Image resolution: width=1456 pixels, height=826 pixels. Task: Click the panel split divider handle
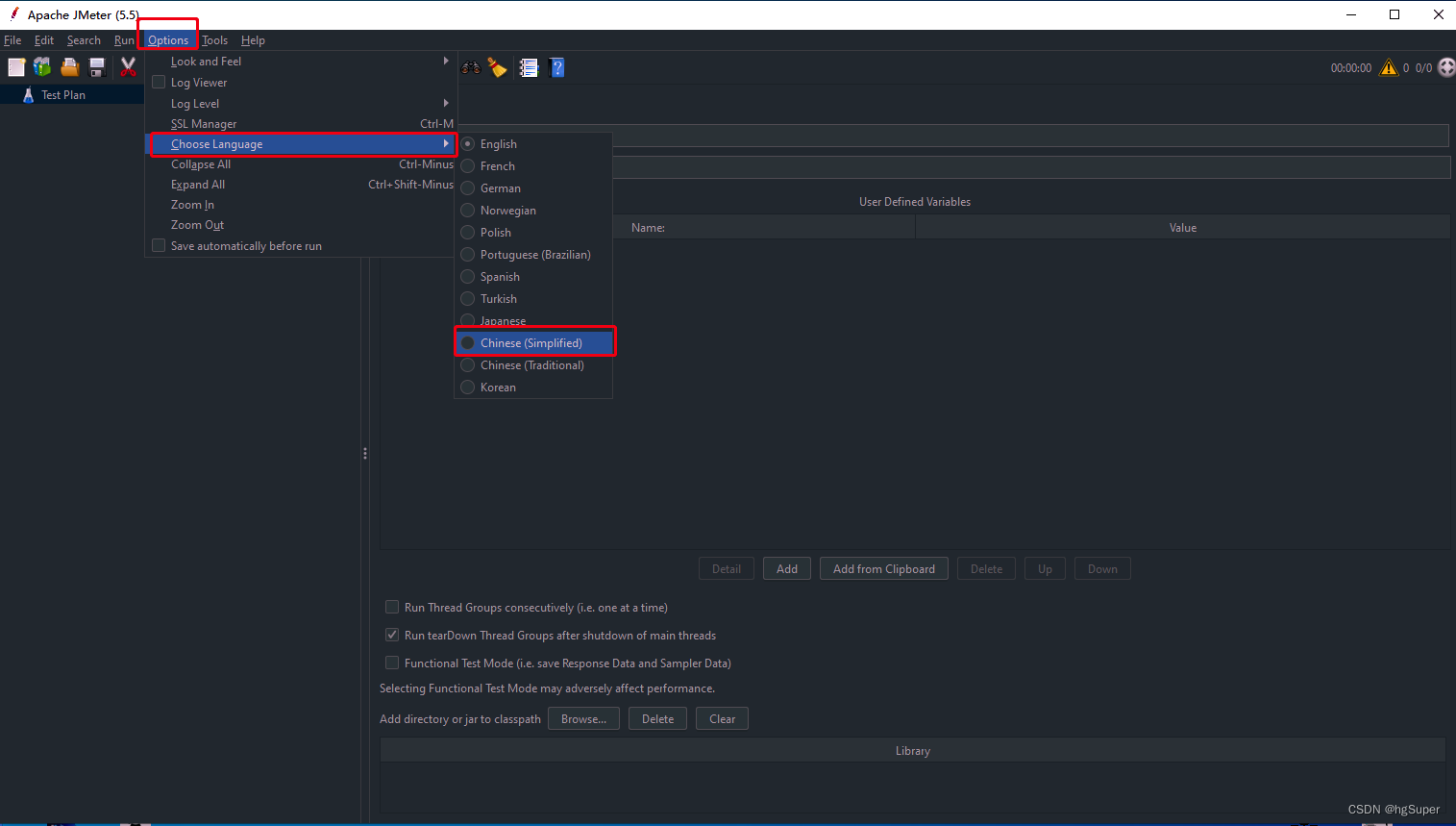pos(365,453)
